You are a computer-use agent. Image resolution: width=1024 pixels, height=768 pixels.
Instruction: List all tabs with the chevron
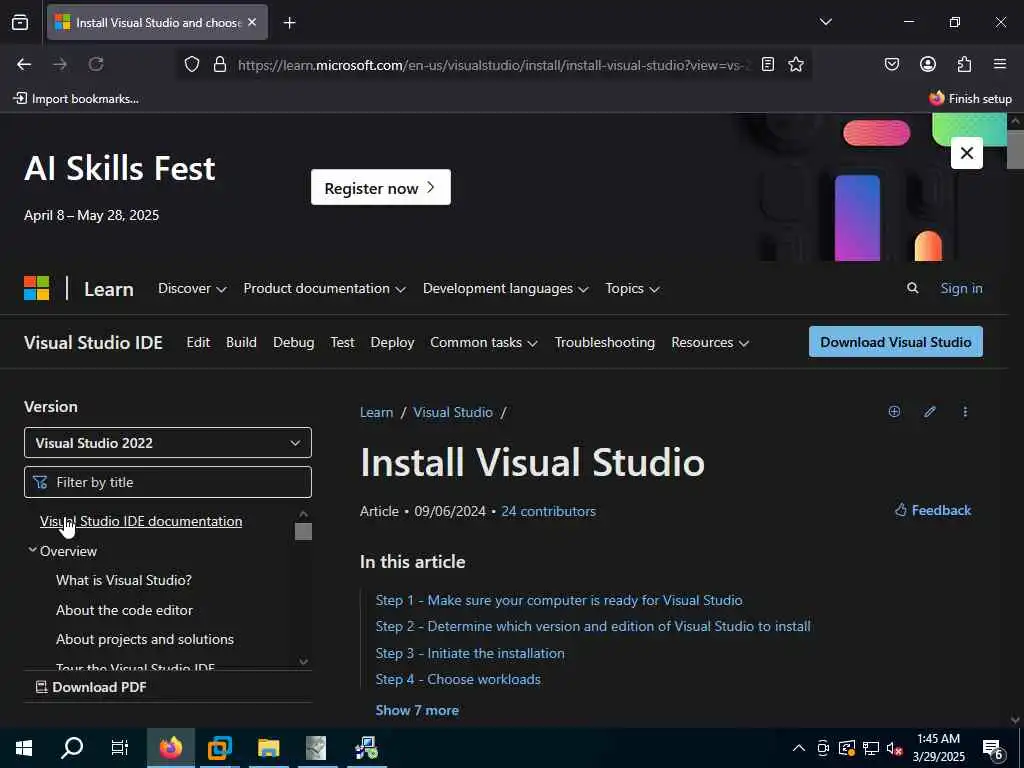tap(825, 22)
